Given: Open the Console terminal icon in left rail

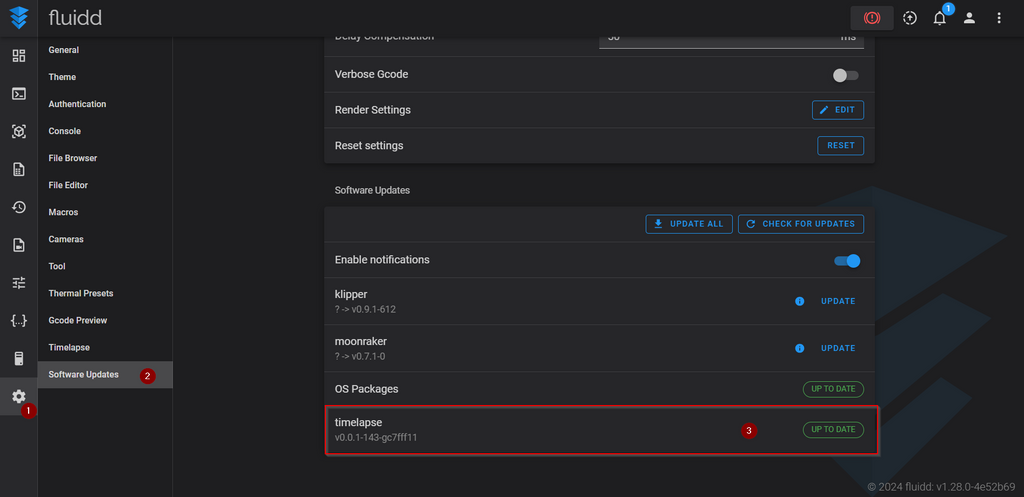Looking at the screenshot, I should 18,94.
